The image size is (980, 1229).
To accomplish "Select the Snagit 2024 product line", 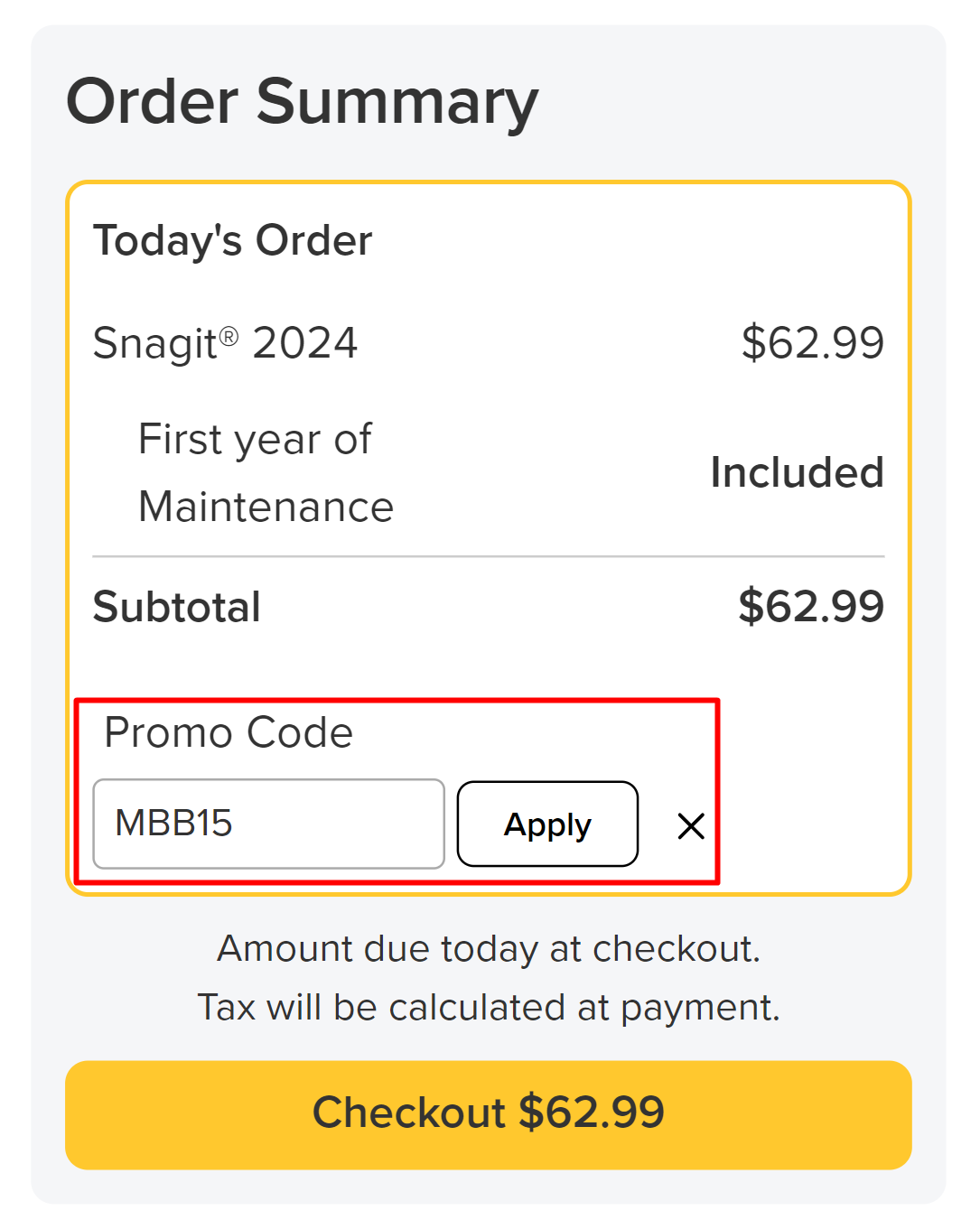I will (225, 342).
